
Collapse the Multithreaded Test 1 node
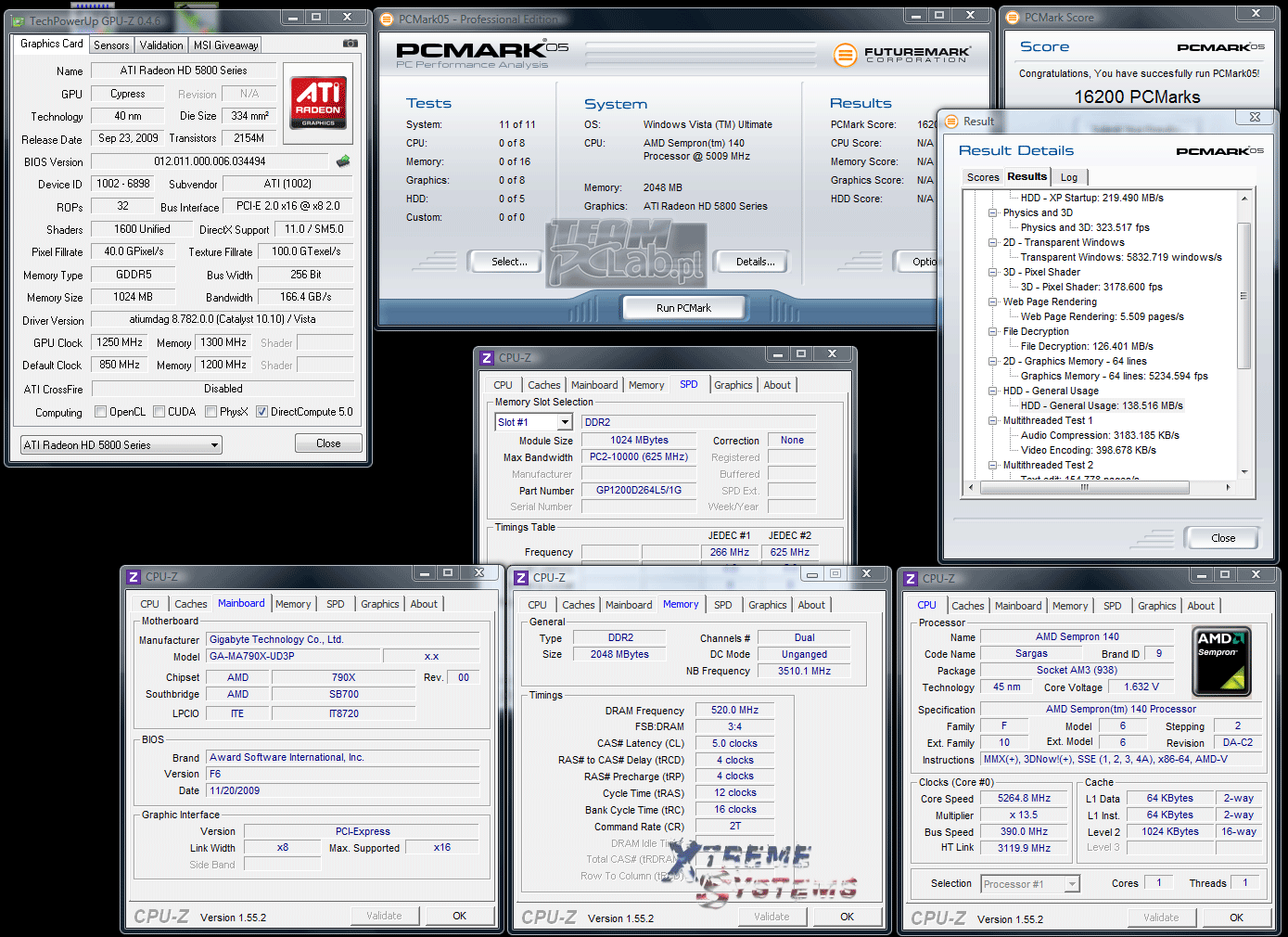(x=993, y=420)
